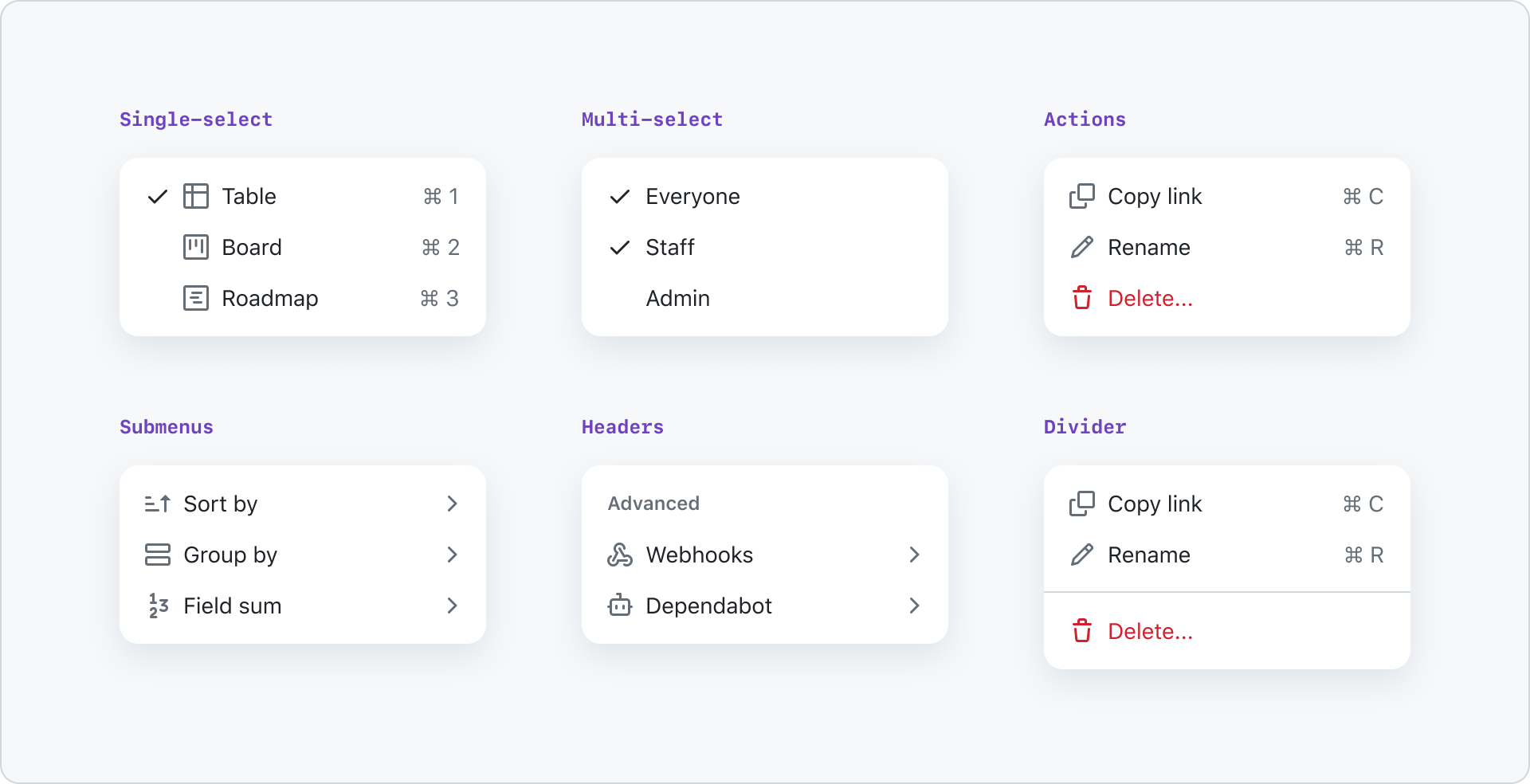The width and height of the screenshot is (1530, 784).
Task: Click Rename pencil icon in Actions menu
Action: click(1082, 247)
